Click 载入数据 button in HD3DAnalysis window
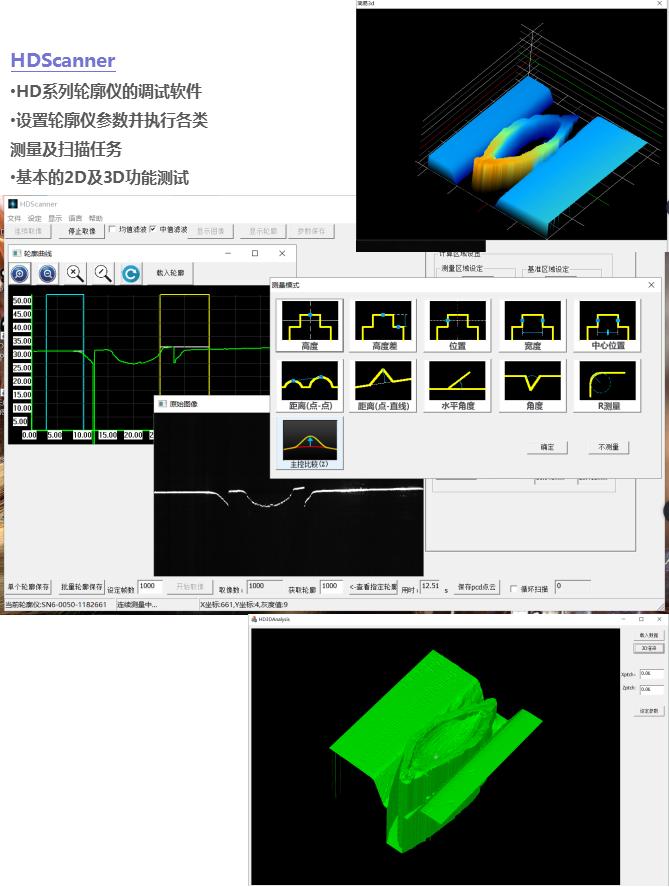Image resolution: width=669 pixels, height=887 pixels. point(649,635)
